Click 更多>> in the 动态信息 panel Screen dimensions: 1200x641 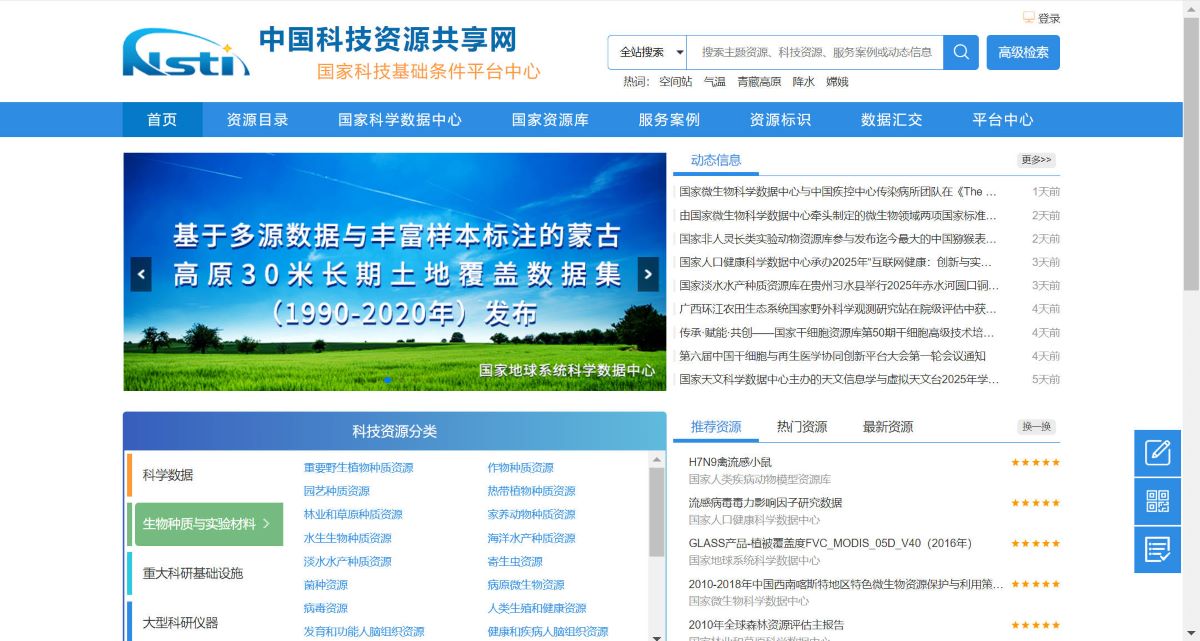click(x=1036, y=160)
